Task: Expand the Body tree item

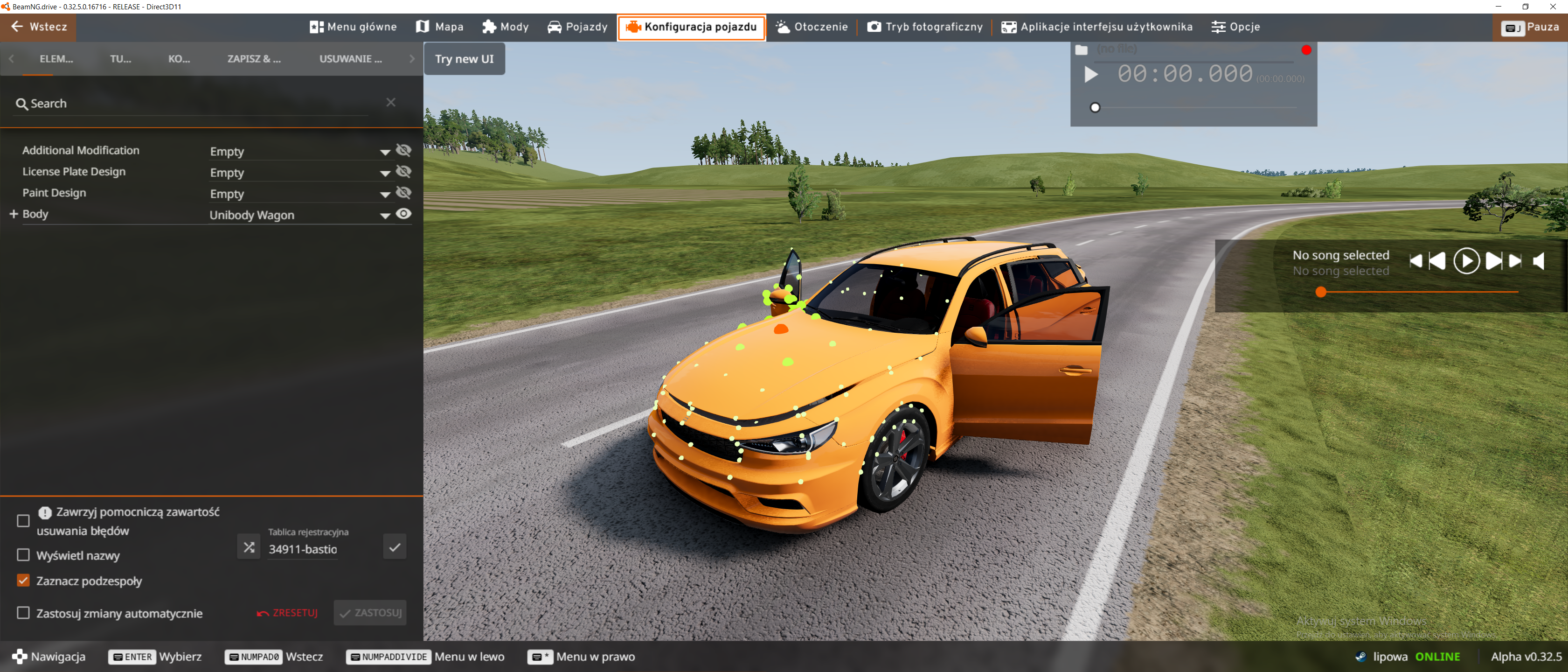Action: click(14, 214)
